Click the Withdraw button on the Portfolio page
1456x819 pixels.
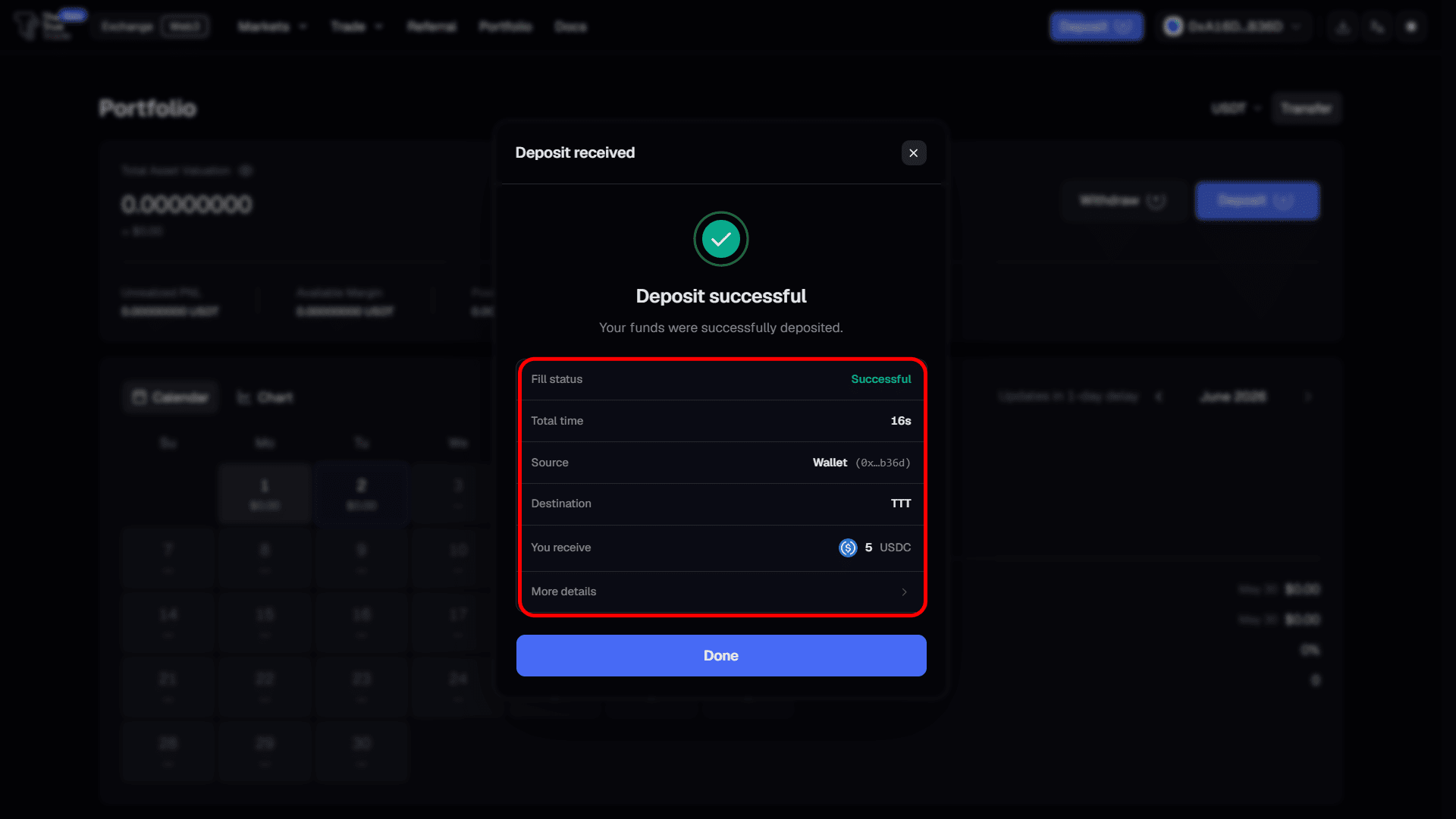coord(1123,201)
